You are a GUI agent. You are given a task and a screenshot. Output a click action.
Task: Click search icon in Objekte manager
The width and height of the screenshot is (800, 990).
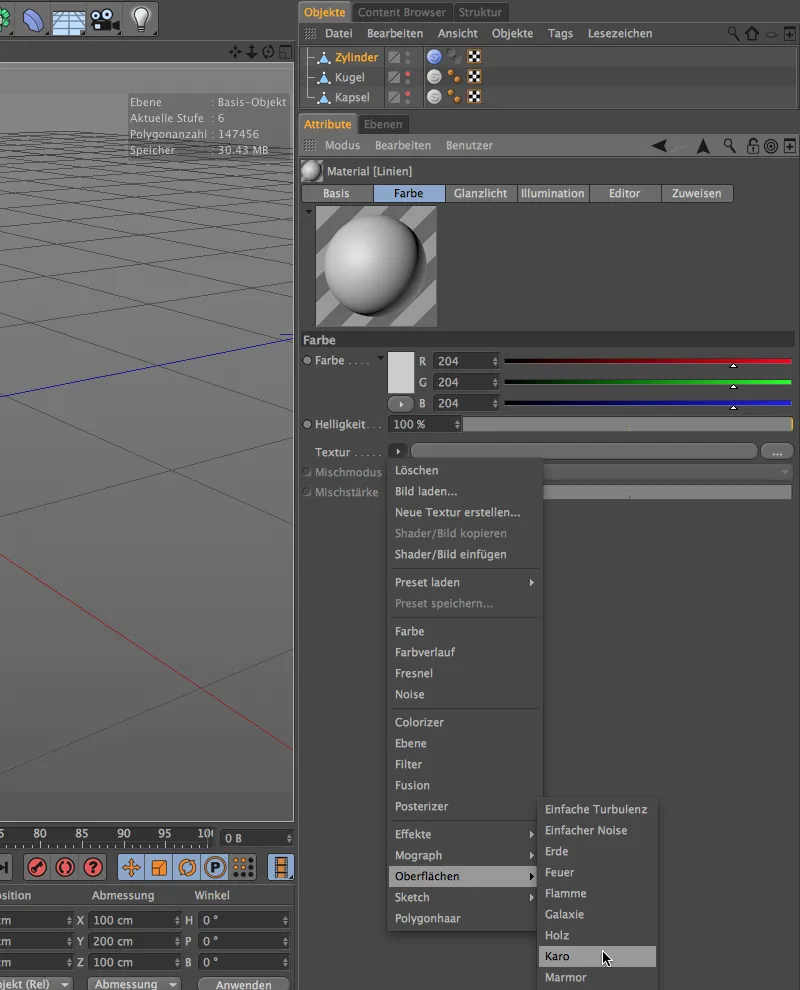732,33
